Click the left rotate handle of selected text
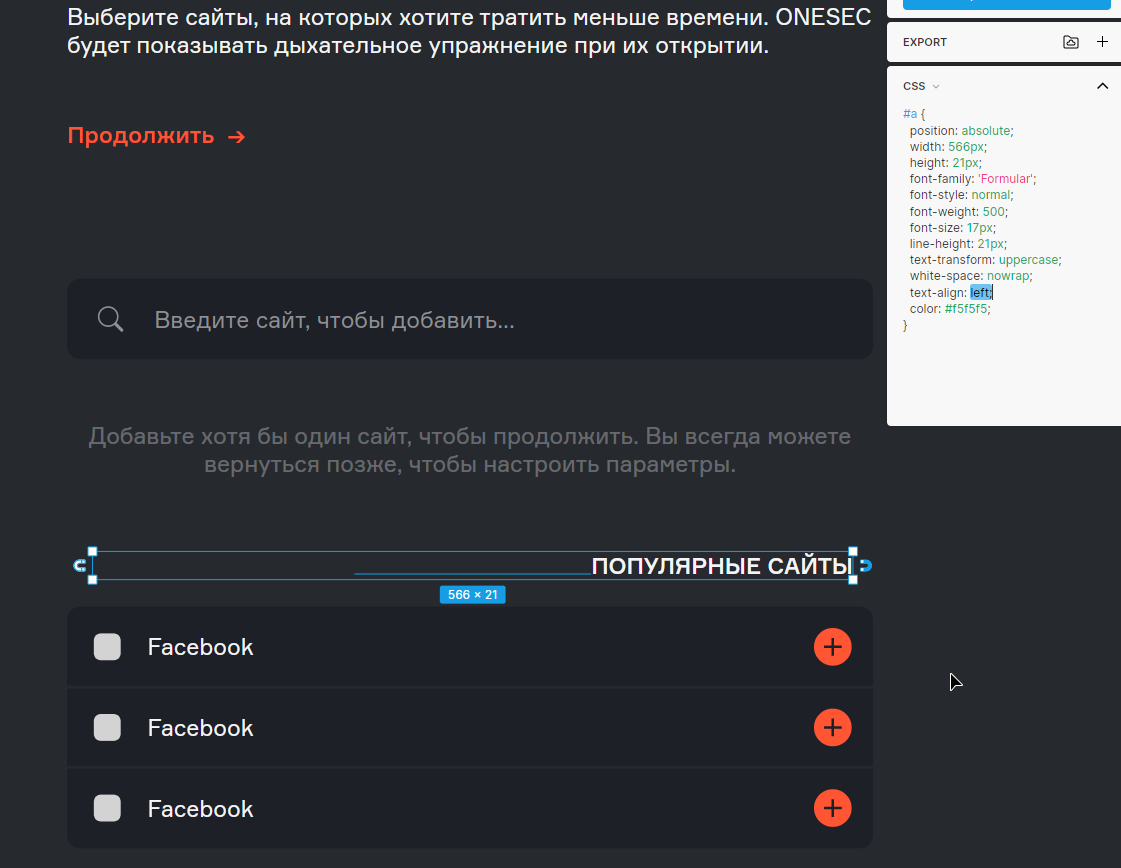 80,566
